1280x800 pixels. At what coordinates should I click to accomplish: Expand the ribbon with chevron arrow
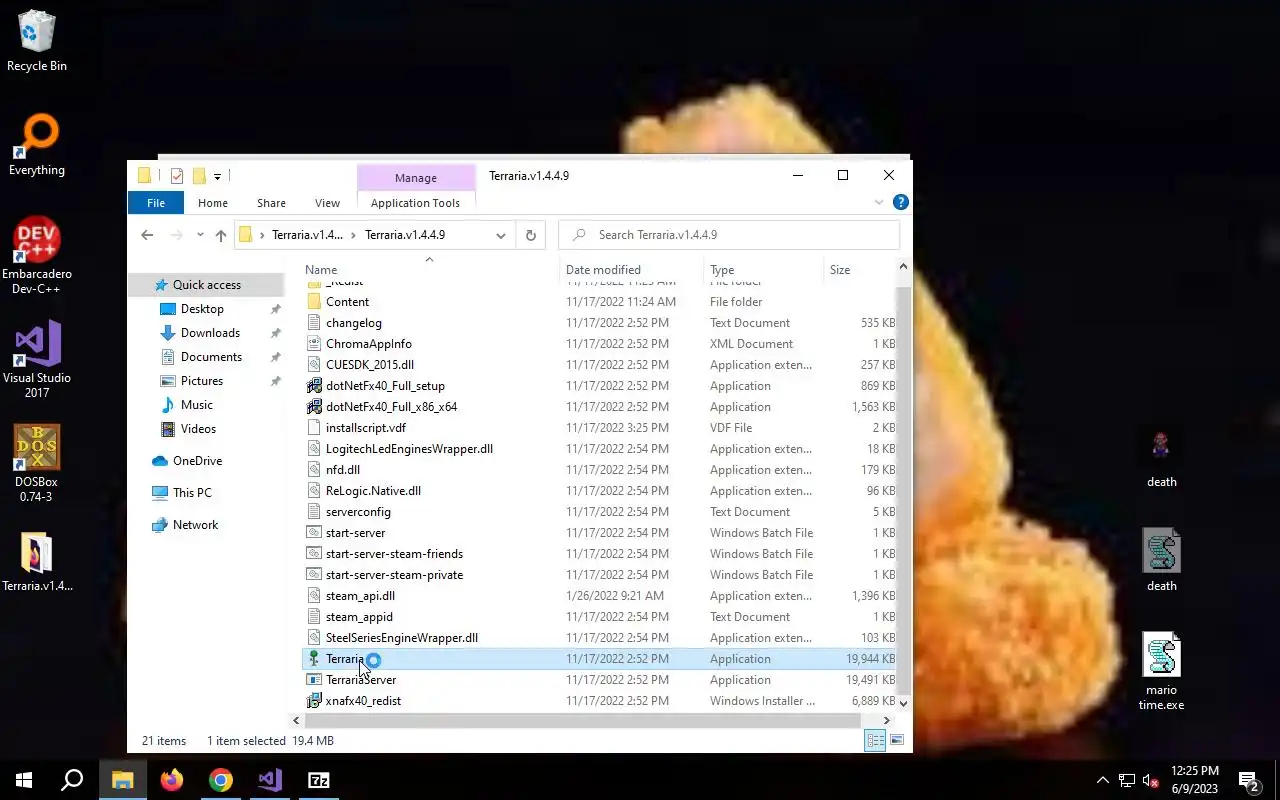[879, 202]
